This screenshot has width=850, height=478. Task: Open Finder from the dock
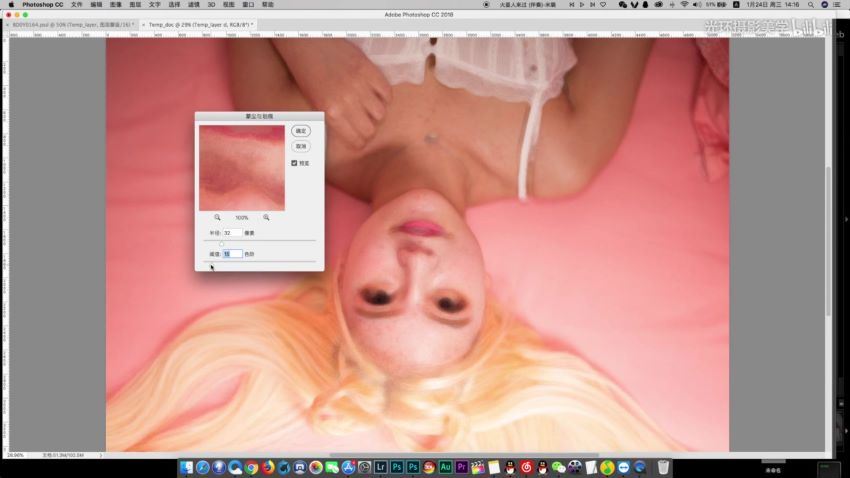point(187,467)
